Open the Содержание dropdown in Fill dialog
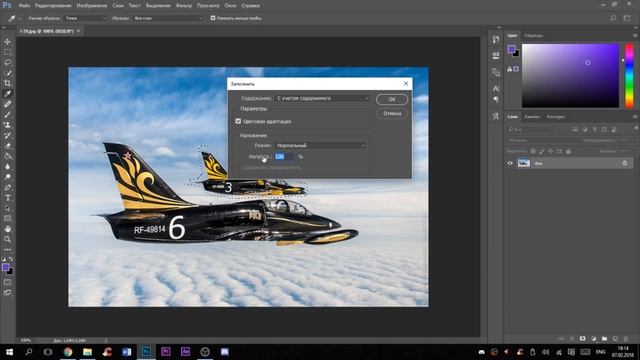640x360 pixels. click(x=322, y=98)
